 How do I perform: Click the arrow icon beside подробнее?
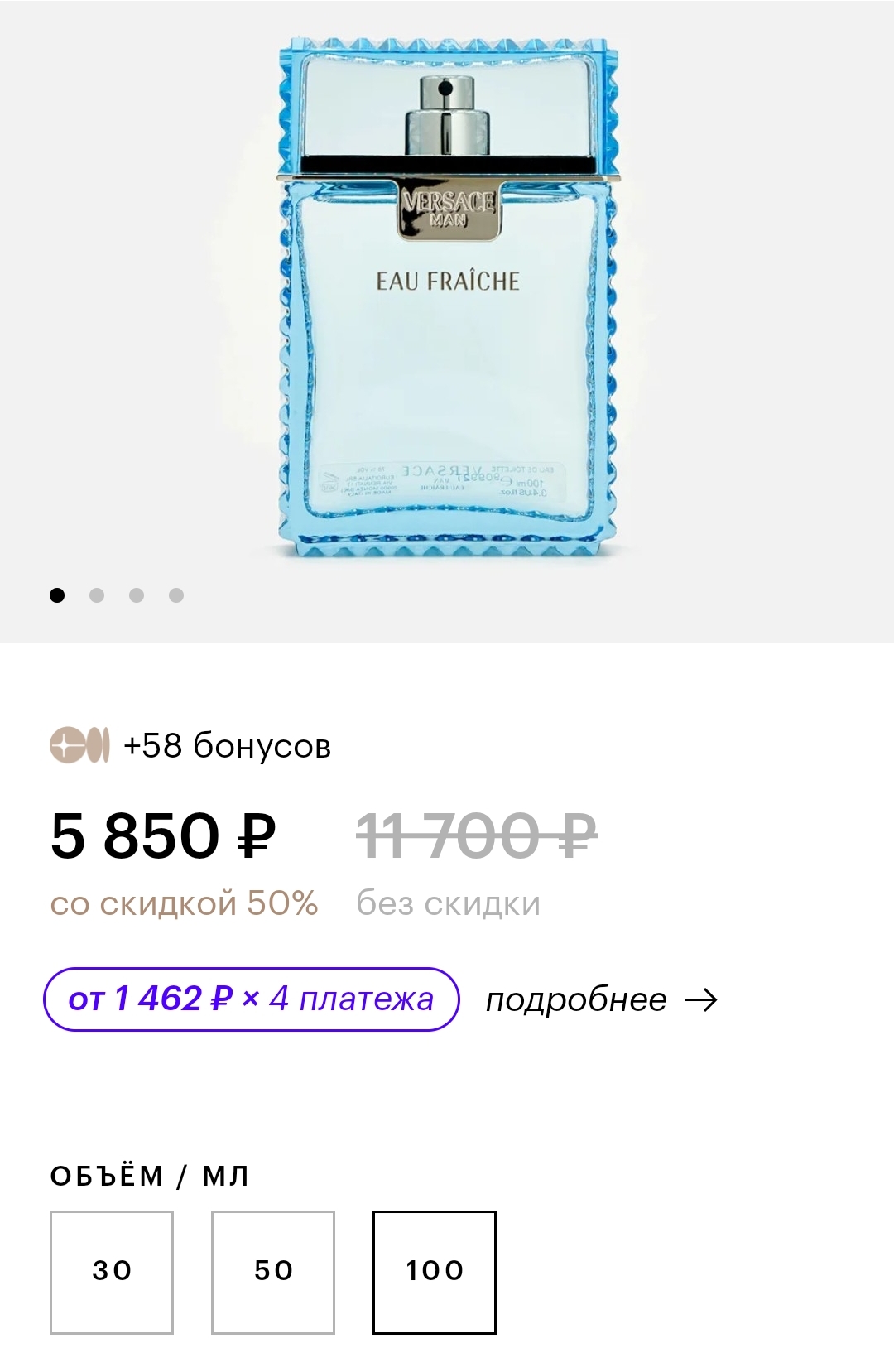coord(701,1000)
